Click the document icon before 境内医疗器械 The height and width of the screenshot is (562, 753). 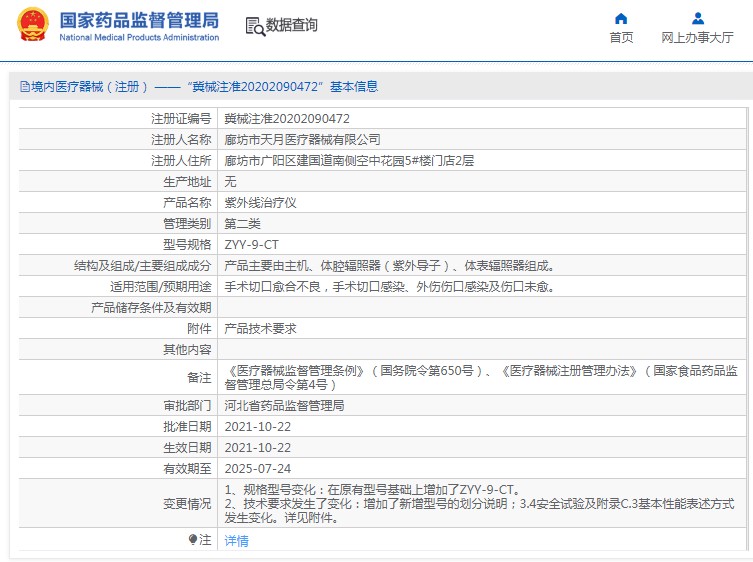(24, 86)
